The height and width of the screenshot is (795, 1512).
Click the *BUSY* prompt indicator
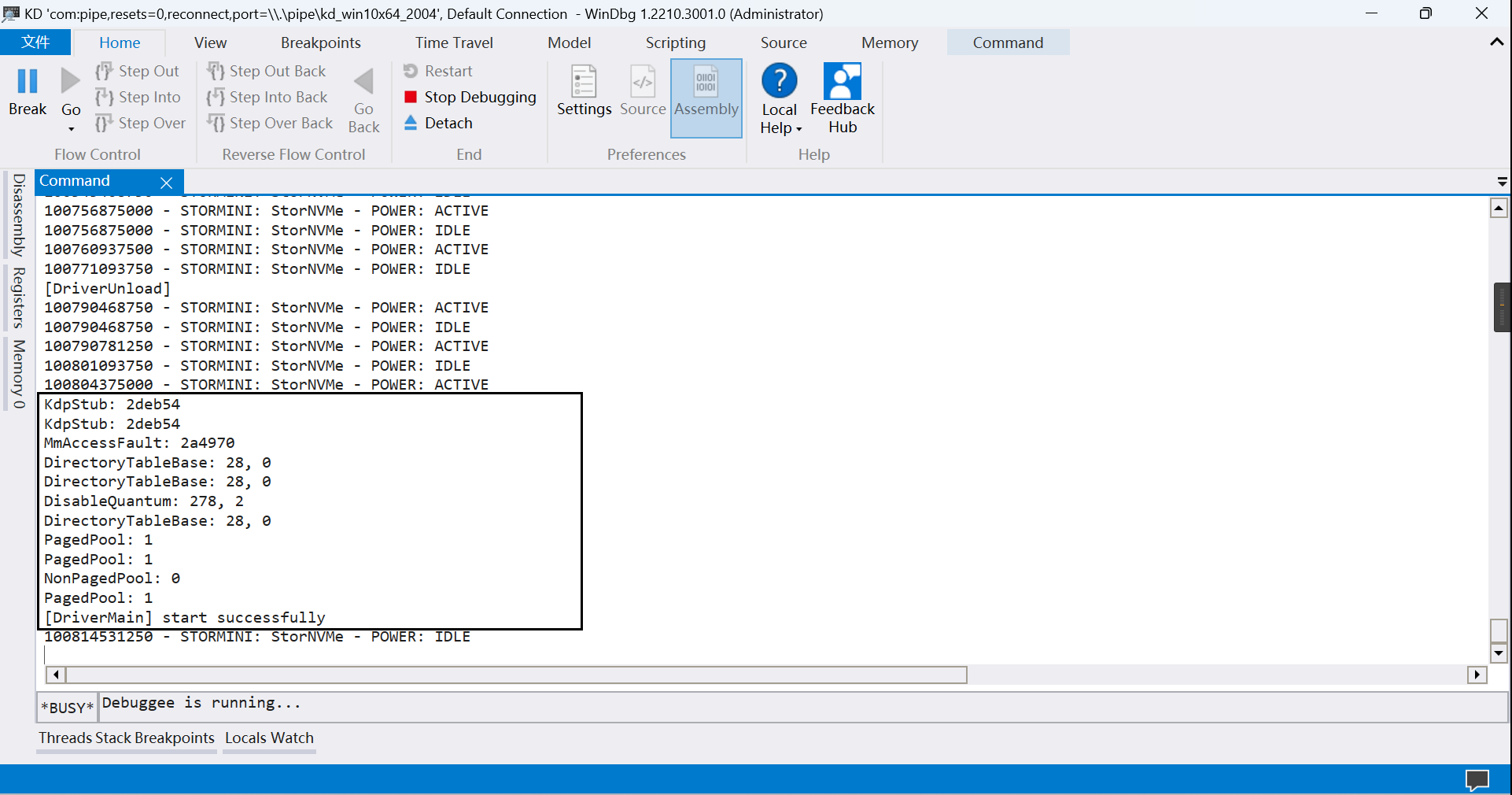click(x=67, y=708)
